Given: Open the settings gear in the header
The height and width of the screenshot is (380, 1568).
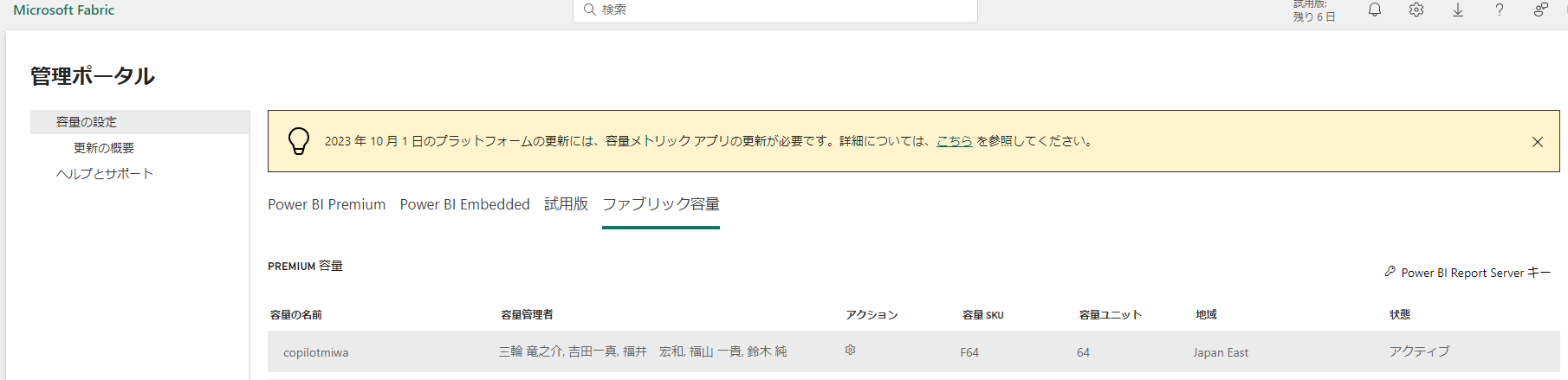Looking at the screenshot, I should point(1416,10).
